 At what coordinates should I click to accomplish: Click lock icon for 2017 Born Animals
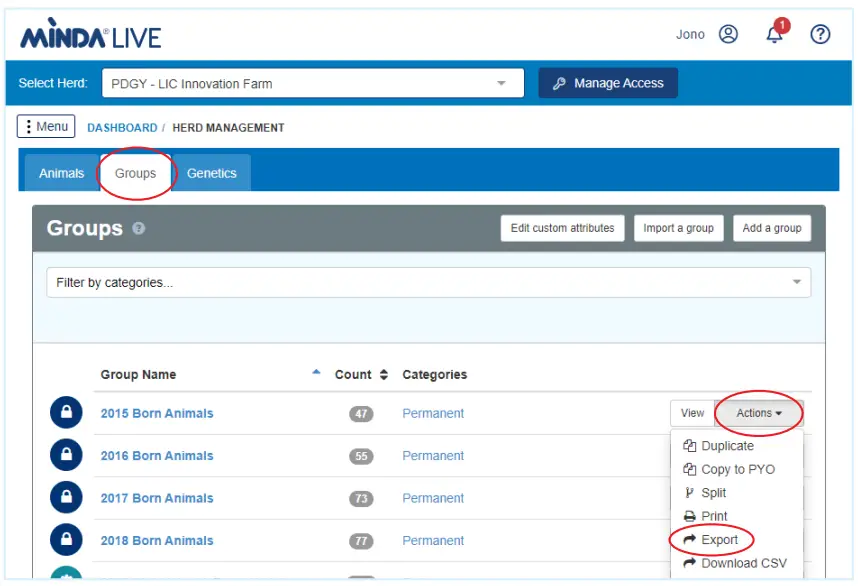point(66,497)
